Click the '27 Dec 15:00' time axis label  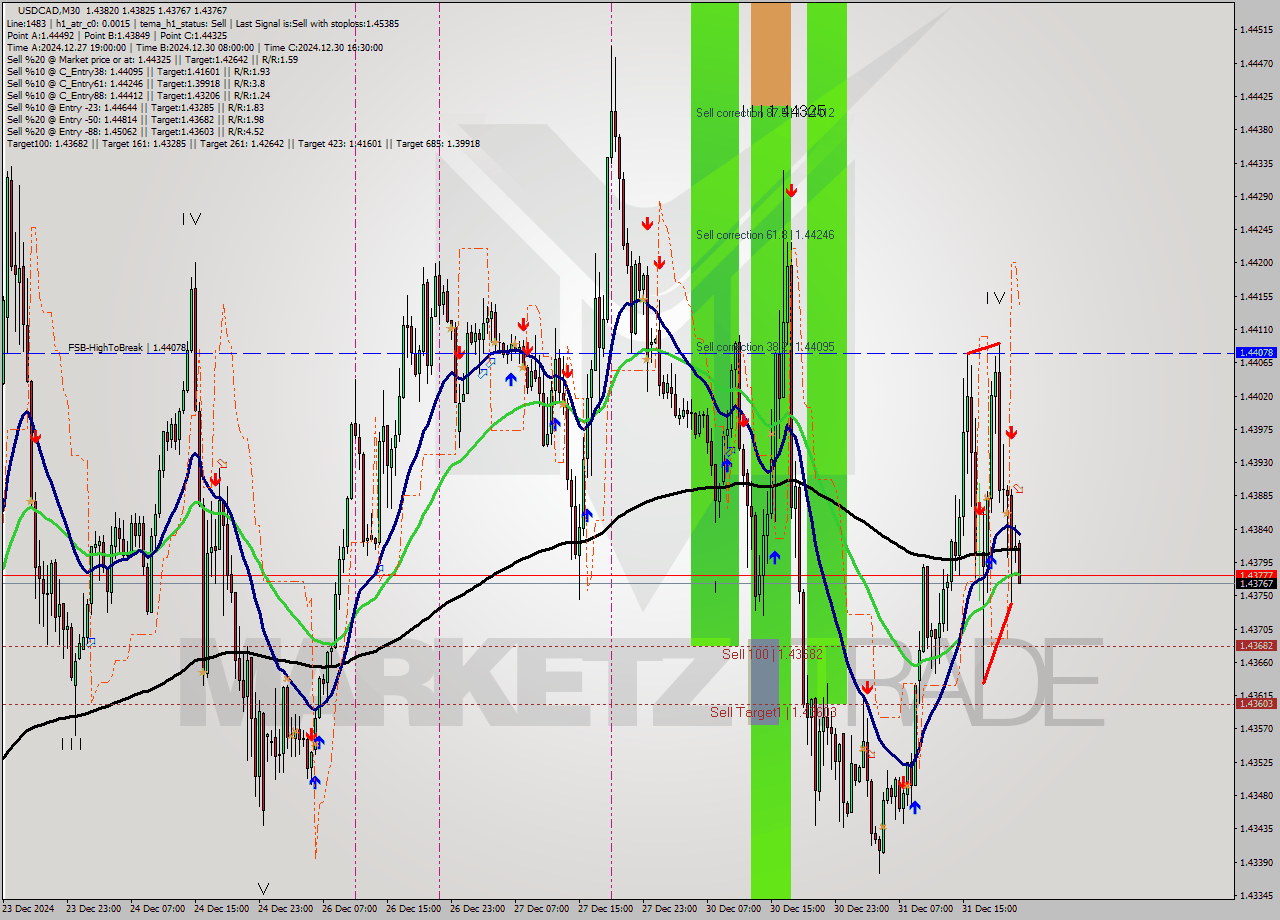pyautogui.click(x=605, y=909)
